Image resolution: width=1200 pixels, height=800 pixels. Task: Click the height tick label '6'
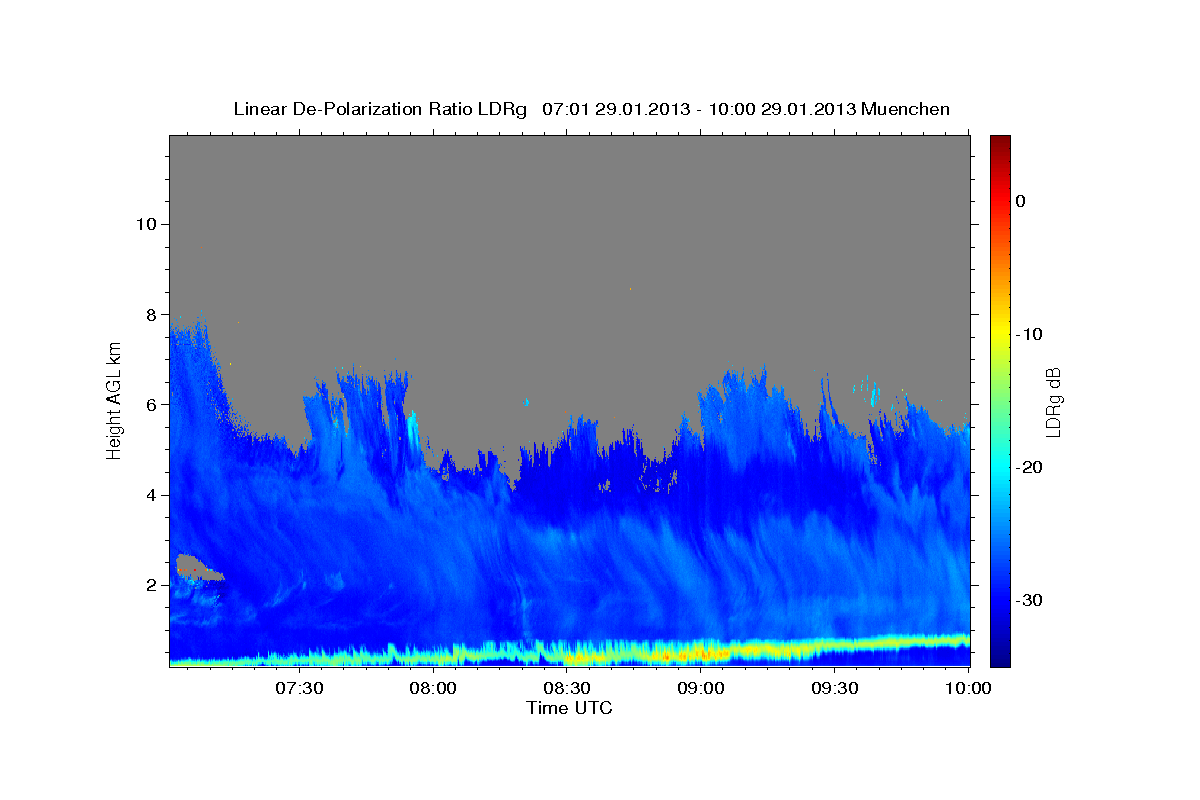click(x=151, y=405)
